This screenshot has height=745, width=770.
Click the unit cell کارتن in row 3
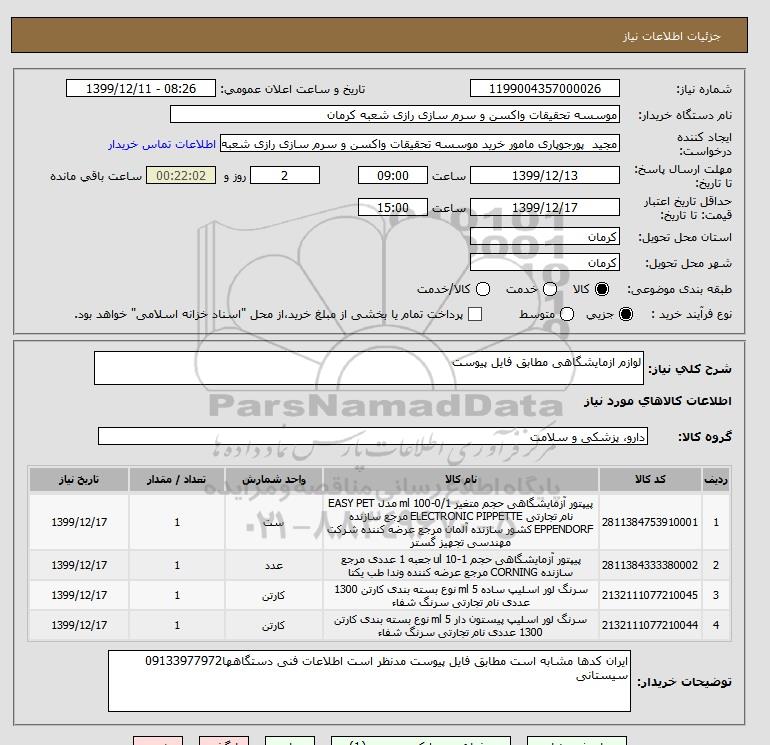(274, 595)
